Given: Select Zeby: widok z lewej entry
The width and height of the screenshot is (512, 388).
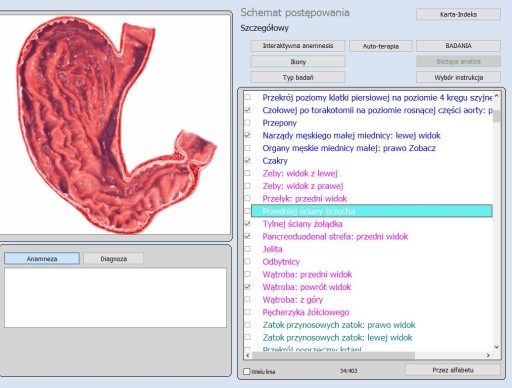Looking at the screenshot, I should coord(300,173).
